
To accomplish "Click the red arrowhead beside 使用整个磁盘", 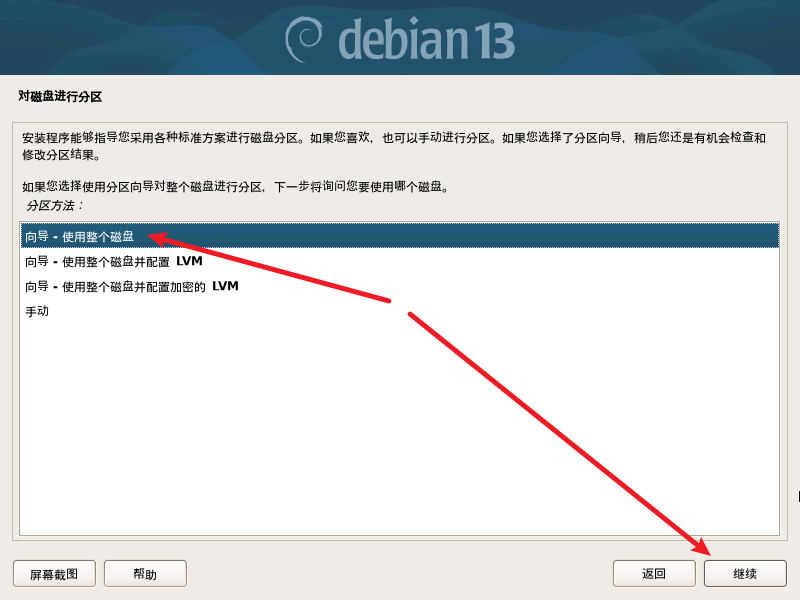I will [x=159, y=239].
